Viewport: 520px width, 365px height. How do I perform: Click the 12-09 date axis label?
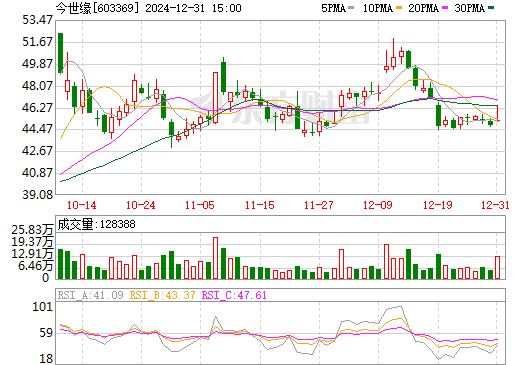(x=378, y=205)
